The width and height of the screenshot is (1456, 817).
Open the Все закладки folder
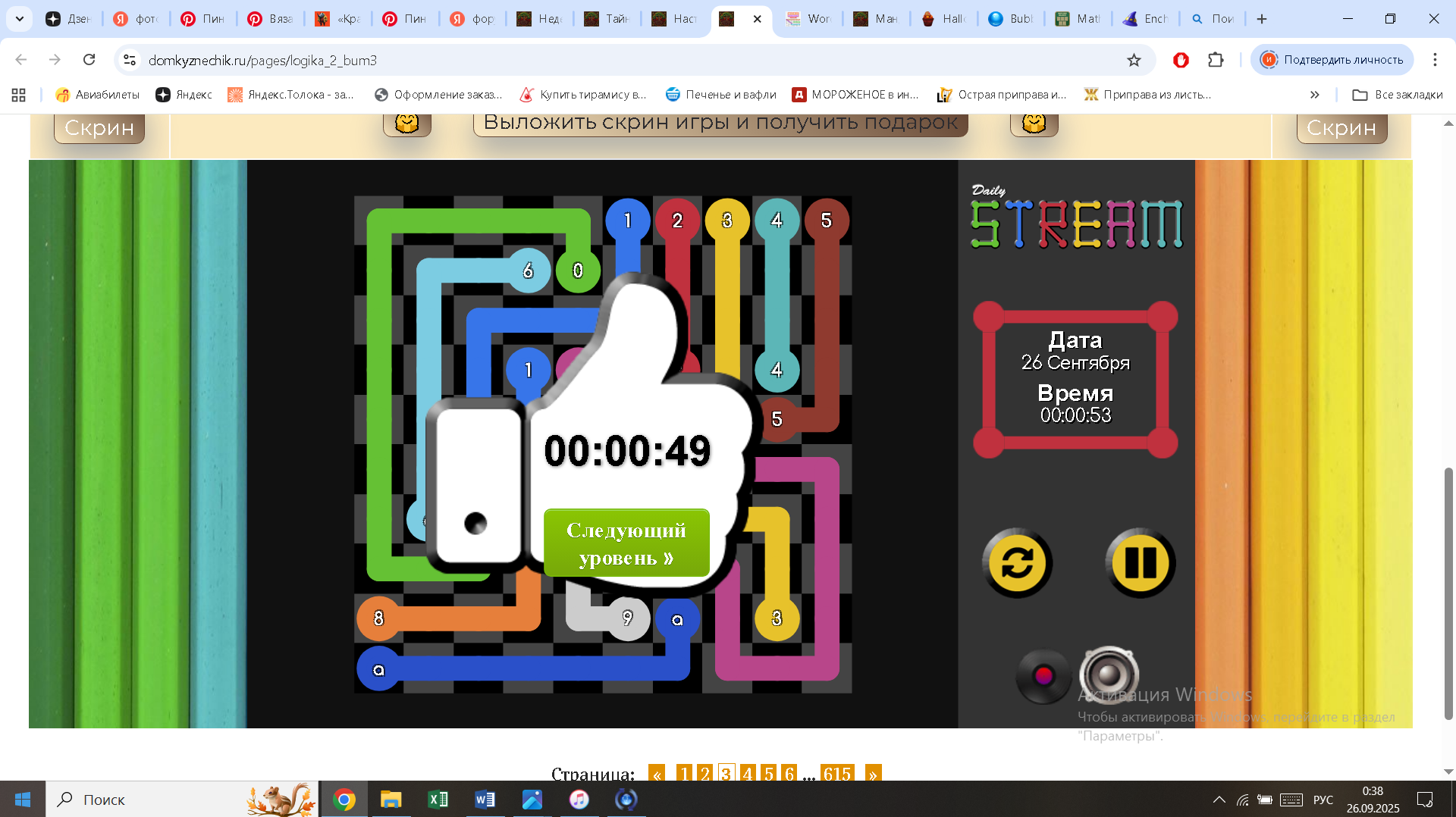point(1398,95)
